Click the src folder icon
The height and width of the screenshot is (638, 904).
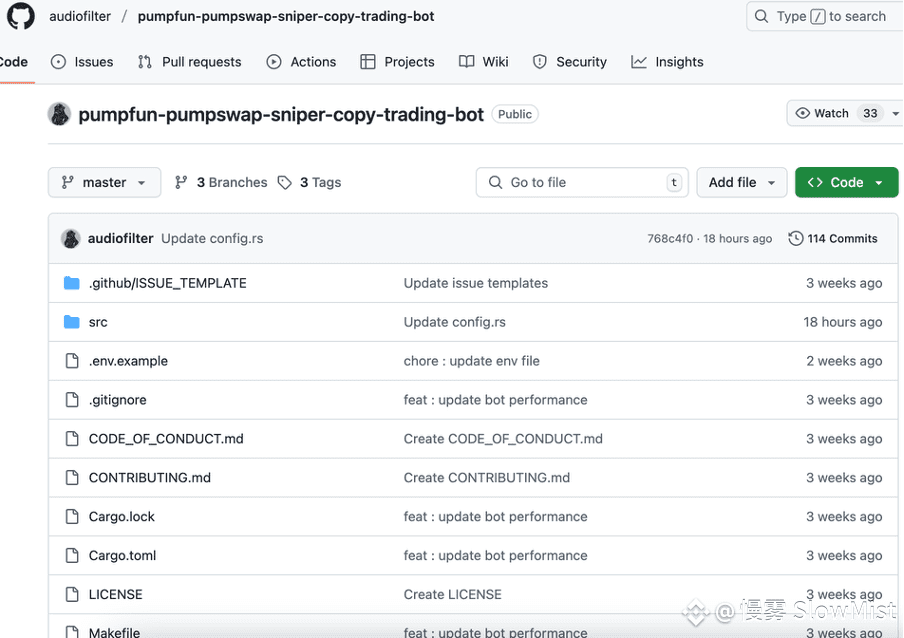tap(71, 322)
